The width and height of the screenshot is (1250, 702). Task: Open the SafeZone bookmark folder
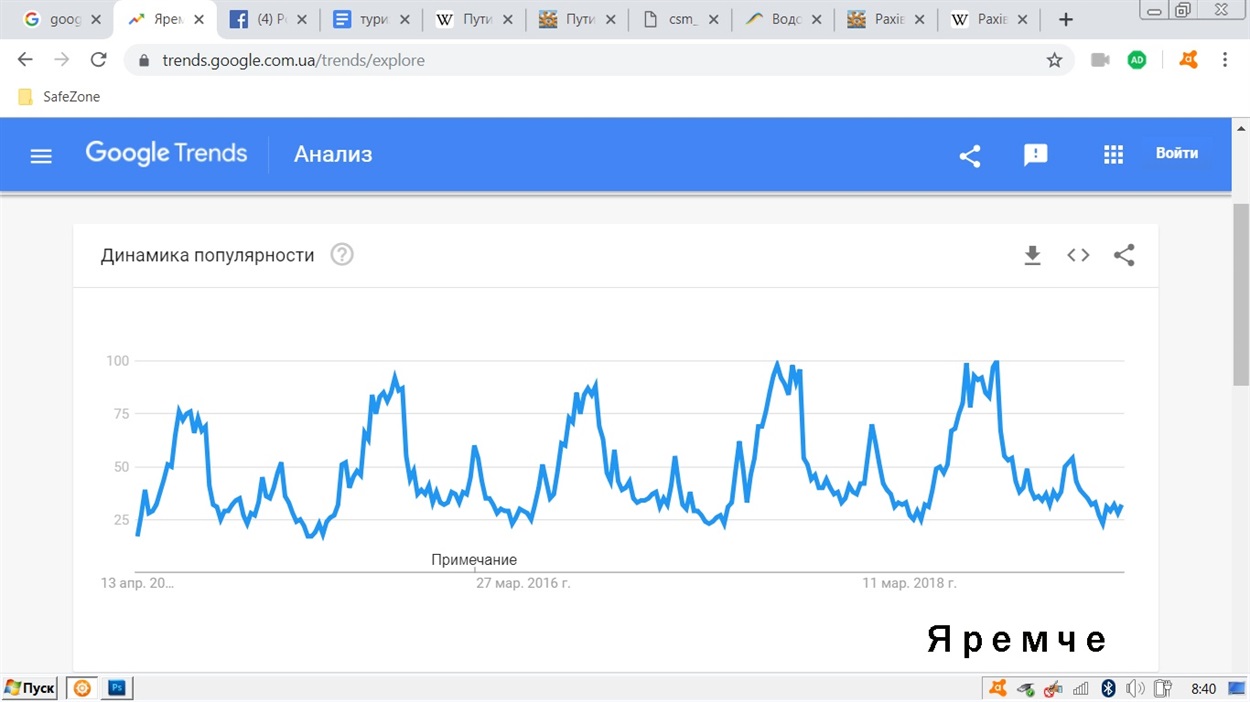coord(60,97)
